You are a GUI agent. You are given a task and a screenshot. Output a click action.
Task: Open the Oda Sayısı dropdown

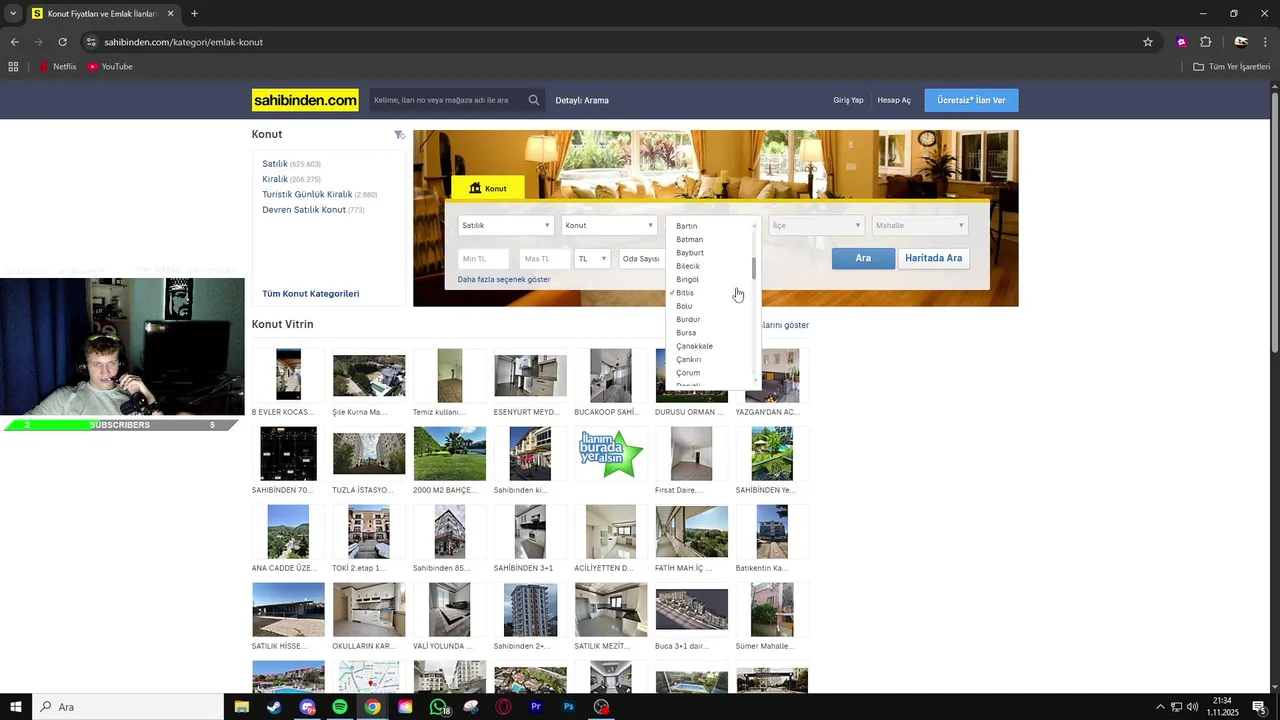tap(640, 259)
